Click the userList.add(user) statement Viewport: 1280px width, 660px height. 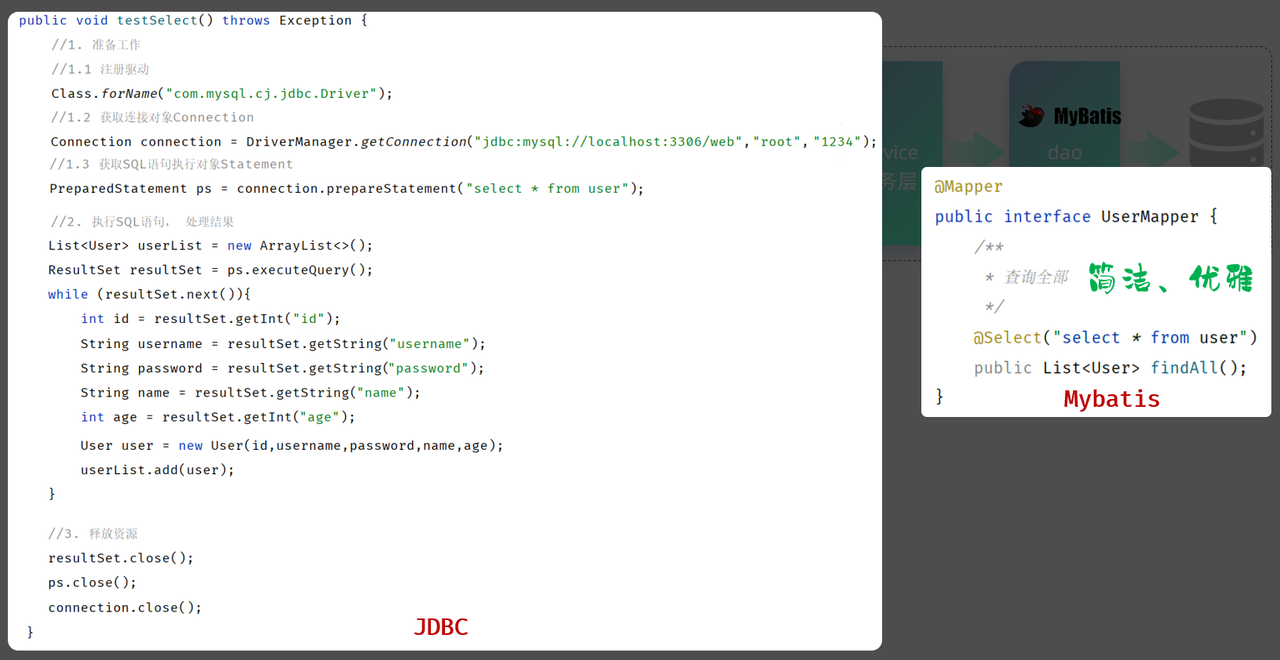157,469
